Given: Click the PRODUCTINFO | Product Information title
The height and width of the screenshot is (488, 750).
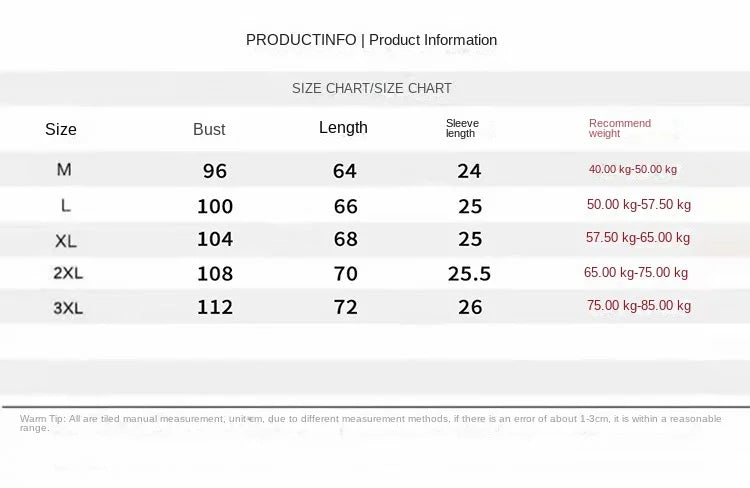Looking at the screenshot, I should [371, 40].
